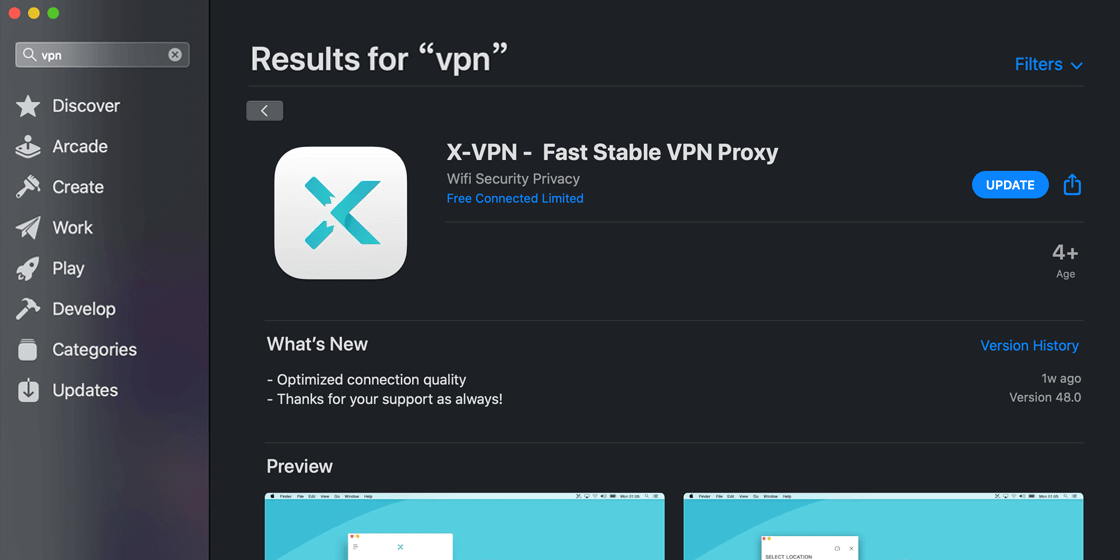
Task: Click the Work paper plane icon
Action: 28,228
